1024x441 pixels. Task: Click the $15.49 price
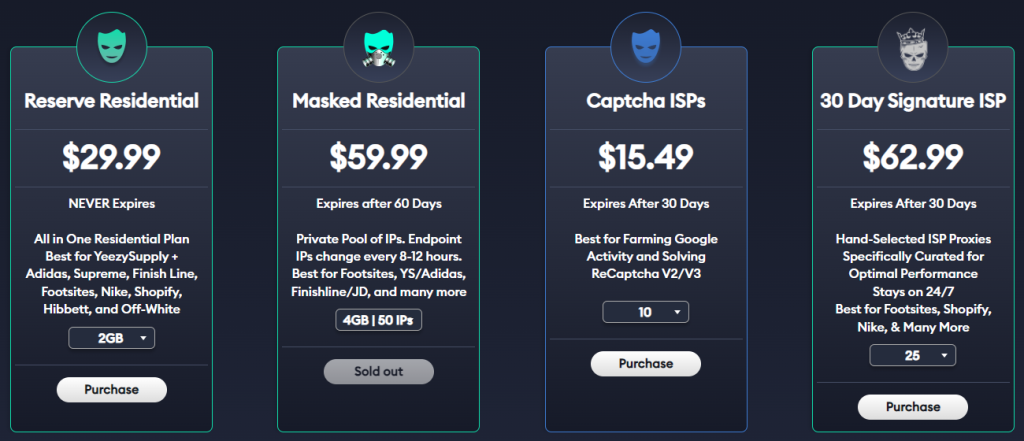tap(645, 157)
